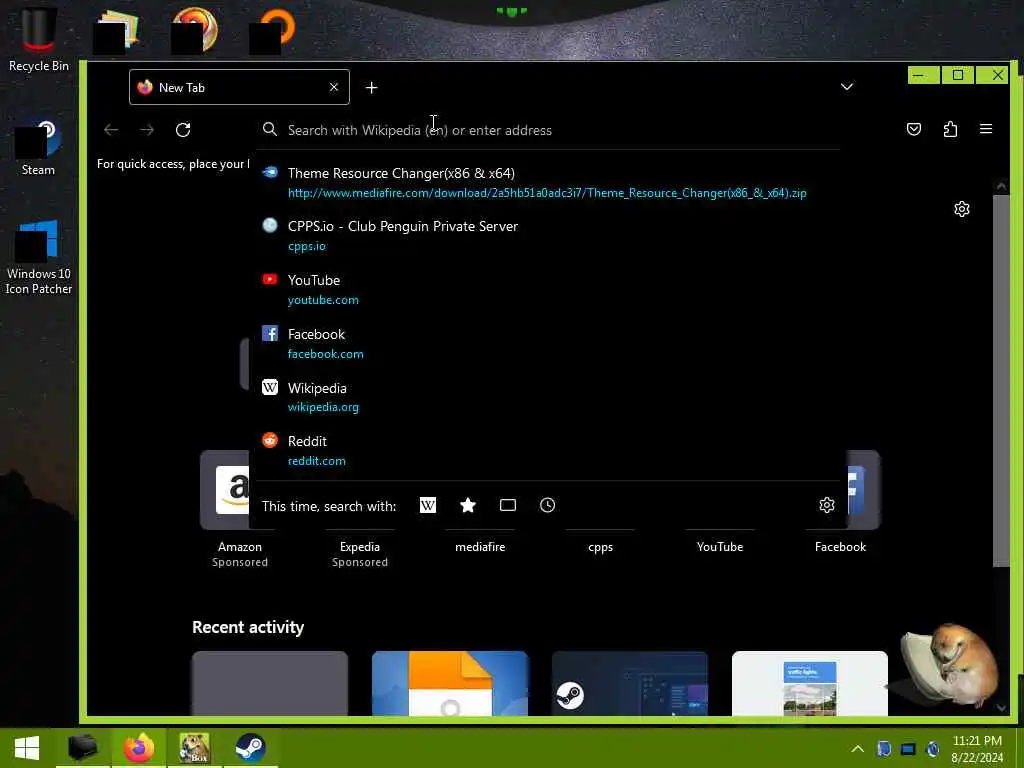Click the page vertical scrollbar thumb
The width and height of the screenshot is (1024, 768).
coord(1000,381)
